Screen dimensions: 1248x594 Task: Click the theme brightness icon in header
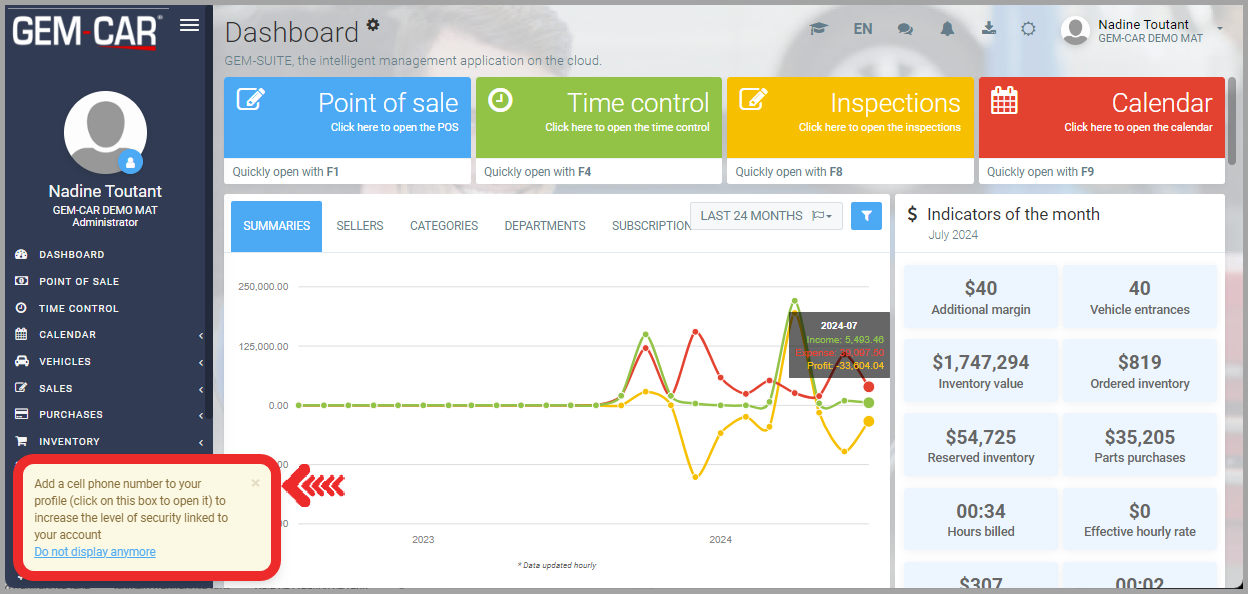1028,29
